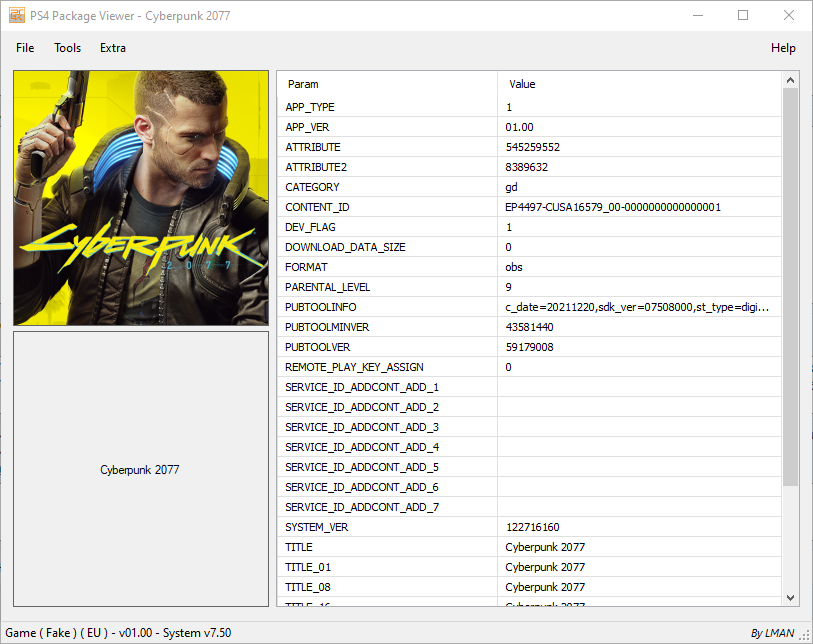Select the APP_TYPE row

tap(310, 107)
